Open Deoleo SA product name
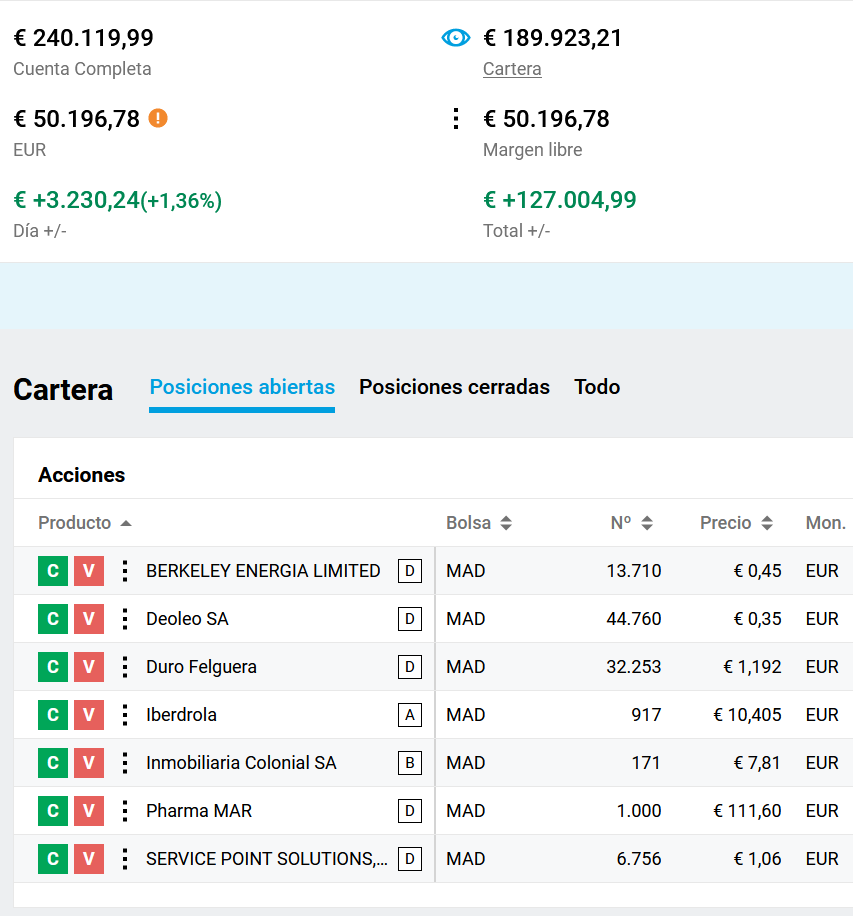Viewport: 853px width, 916px height. click(x=187, y=619)
